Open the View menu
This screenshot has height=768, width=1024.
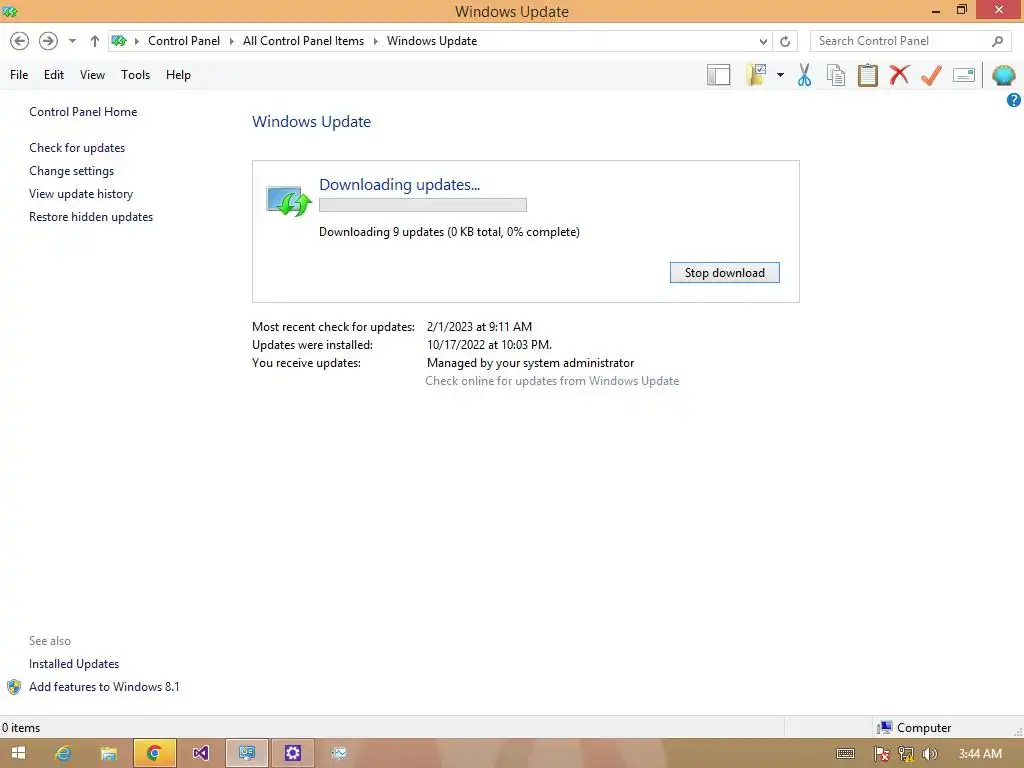[92, 75]
